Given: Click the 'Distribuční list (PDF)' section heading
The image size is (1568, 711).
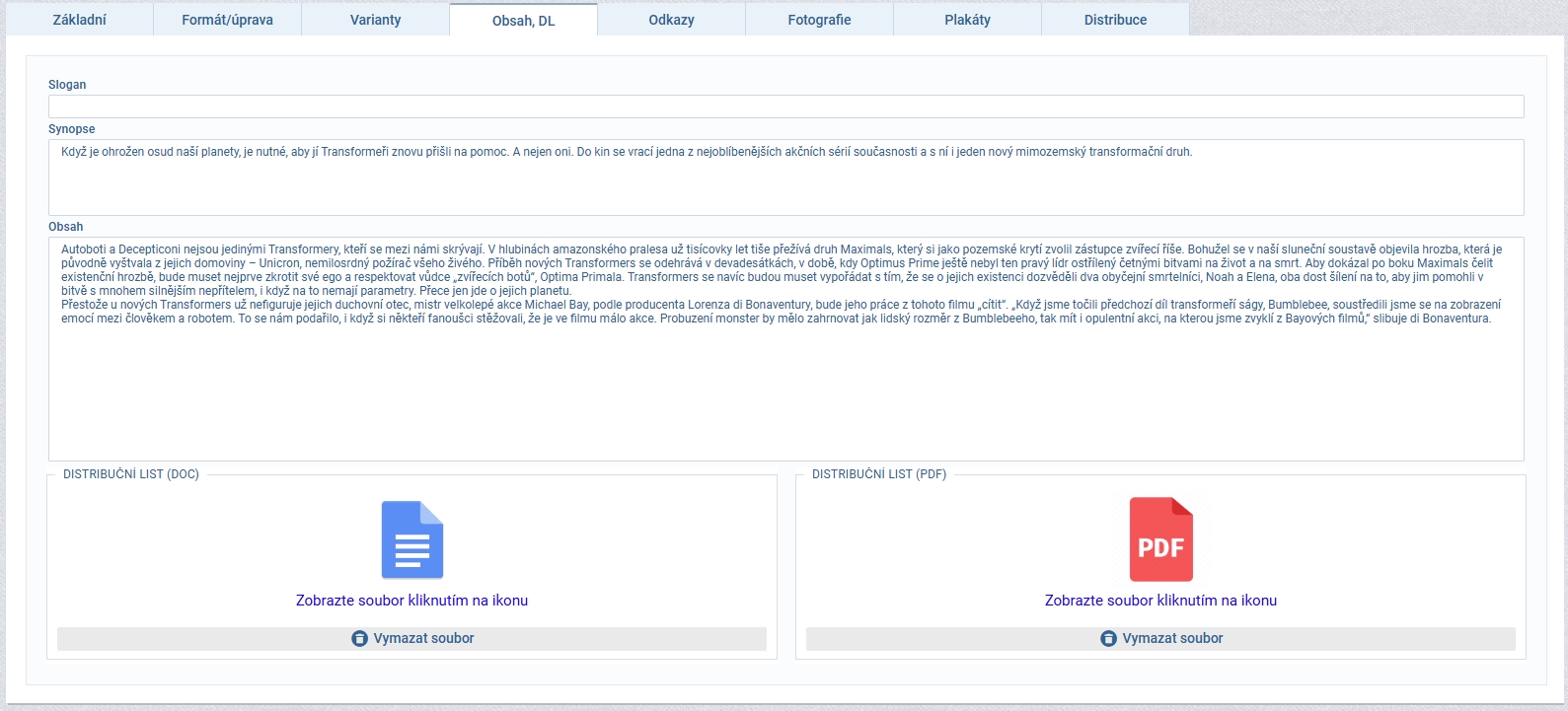Looking at the screenshot, I should (878, 474).
